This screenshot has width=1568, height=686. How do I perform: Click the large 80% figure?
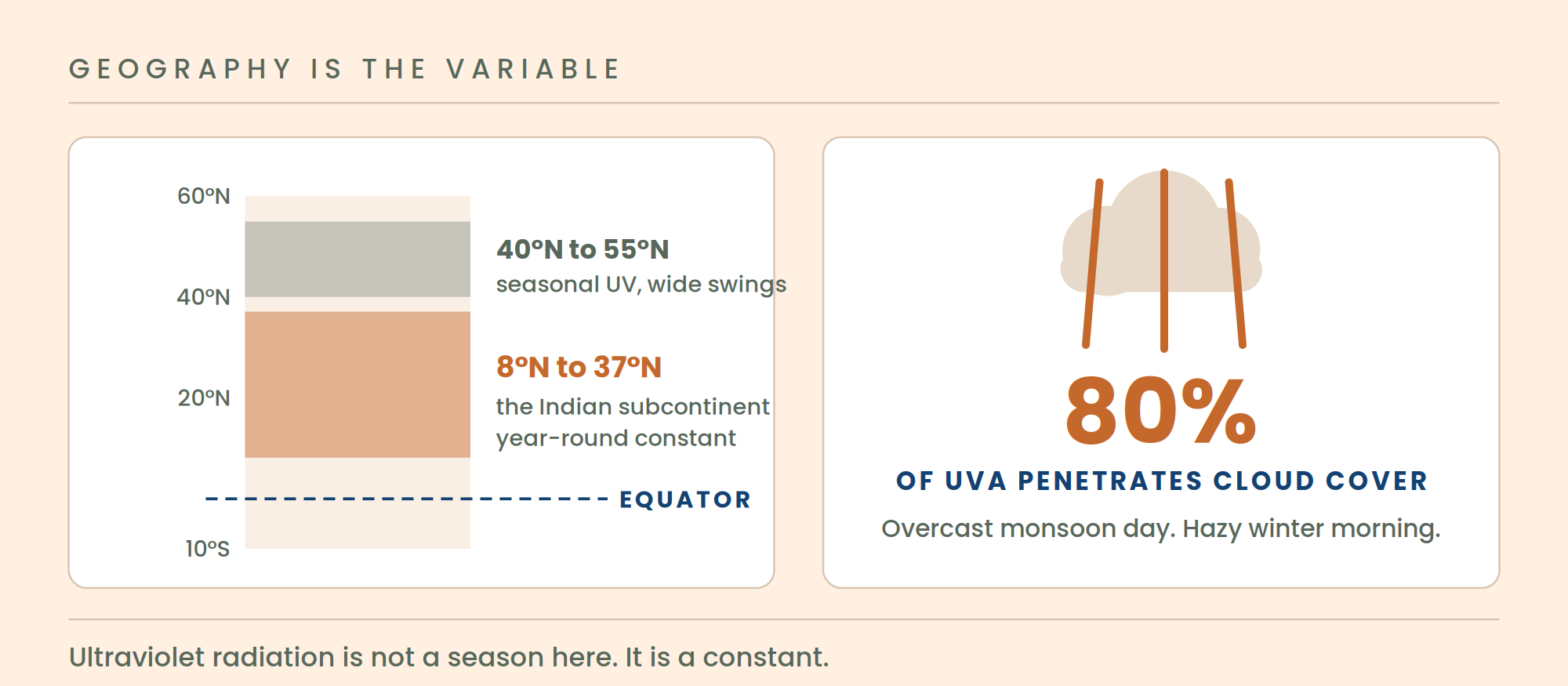(1161, 411)
